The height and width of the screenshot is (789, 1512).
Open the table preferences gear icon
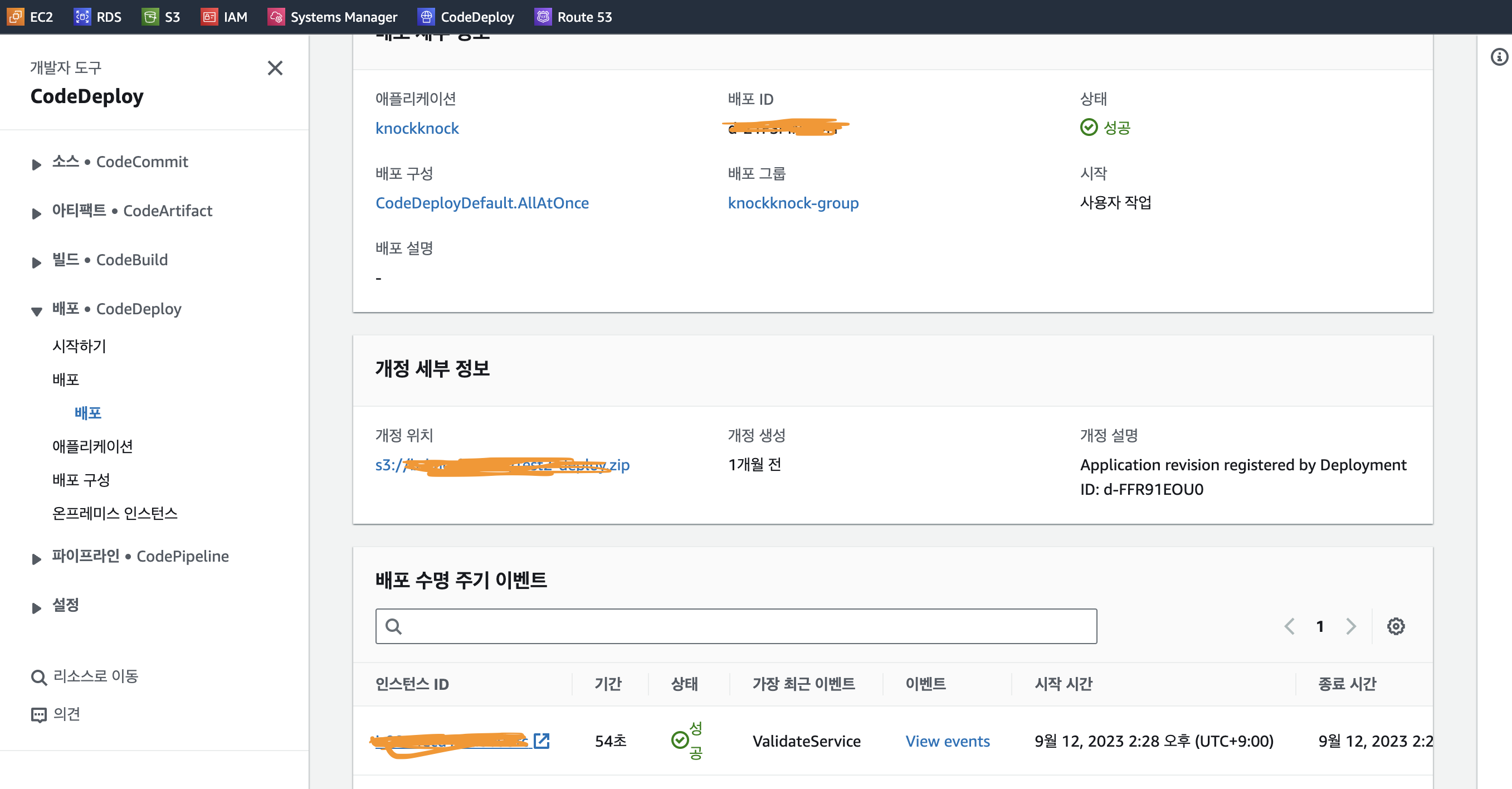(1395, 626)
